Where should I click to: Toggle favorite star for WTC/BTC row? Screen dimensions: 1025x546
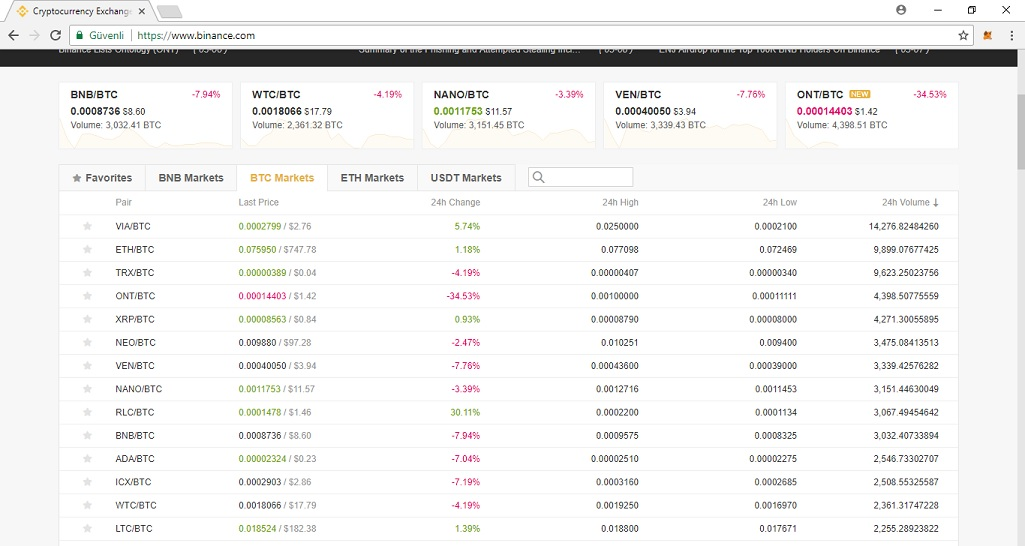tap(87, 505)
